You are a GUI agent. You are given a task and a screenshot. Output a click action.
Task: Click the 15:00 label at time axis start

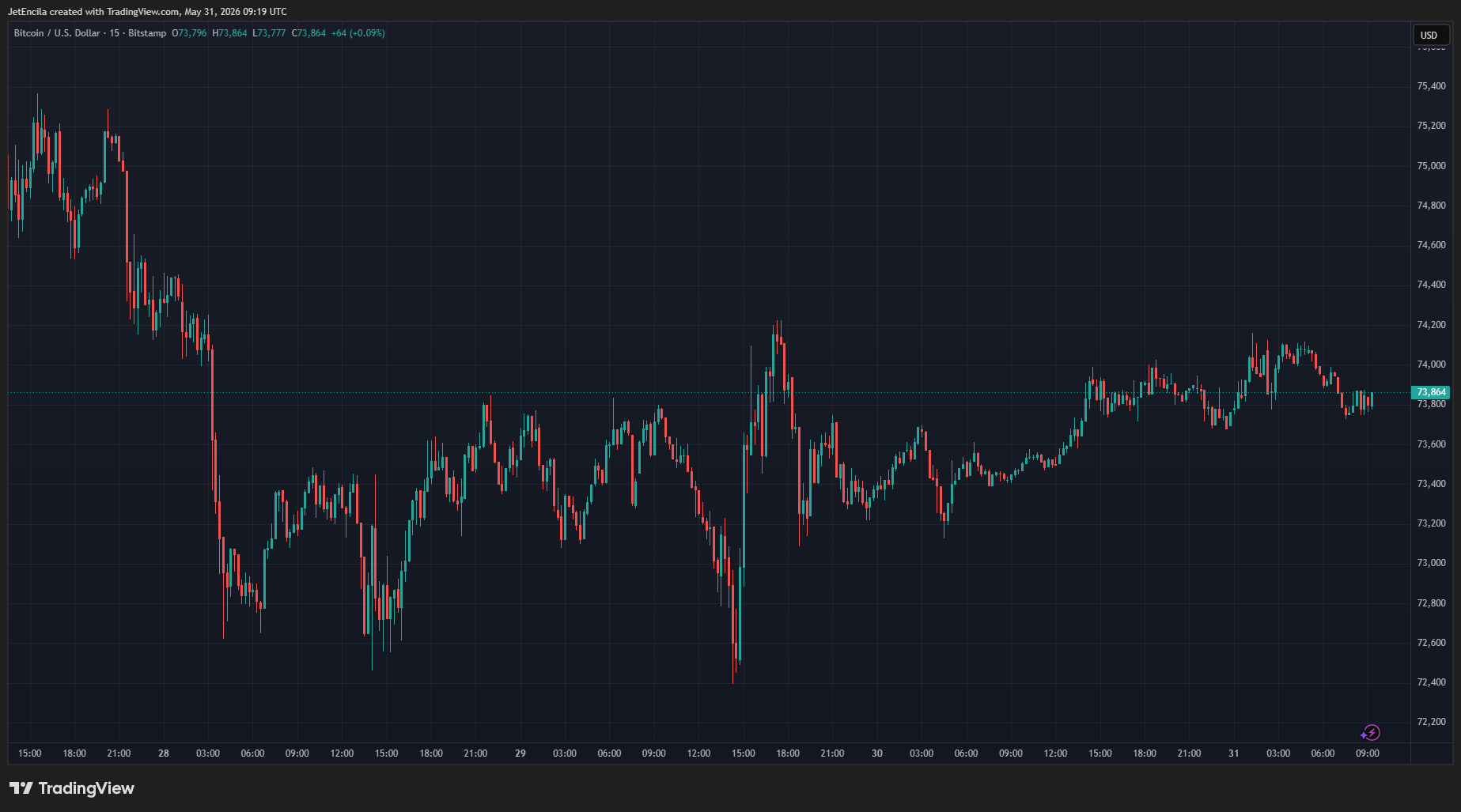pyautogui.click(x=30, y=753)
